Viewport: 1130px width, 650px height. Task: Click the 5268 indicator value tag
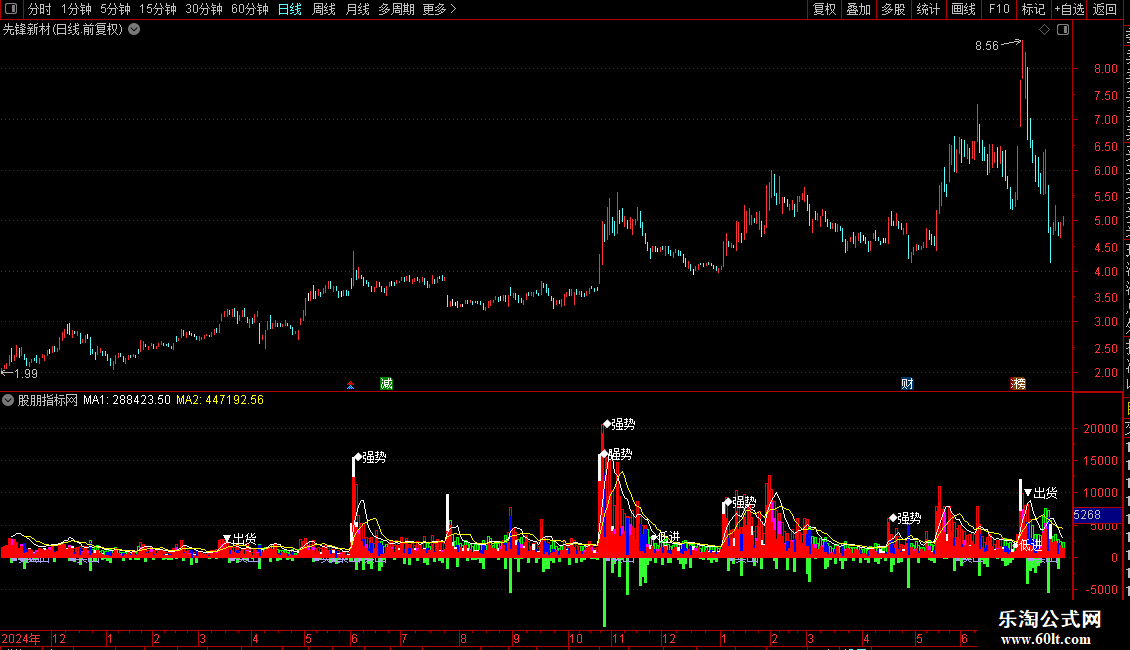(x=1097, y=515)
